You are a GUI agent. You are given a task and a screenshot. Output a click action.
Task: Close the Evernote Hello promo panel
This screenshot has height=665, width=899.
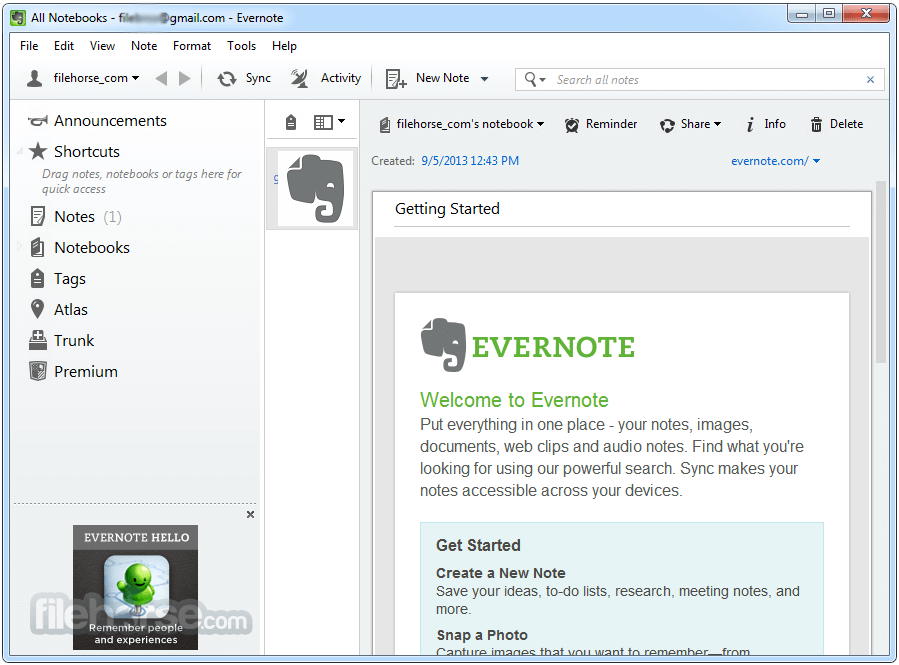[250, 514]
